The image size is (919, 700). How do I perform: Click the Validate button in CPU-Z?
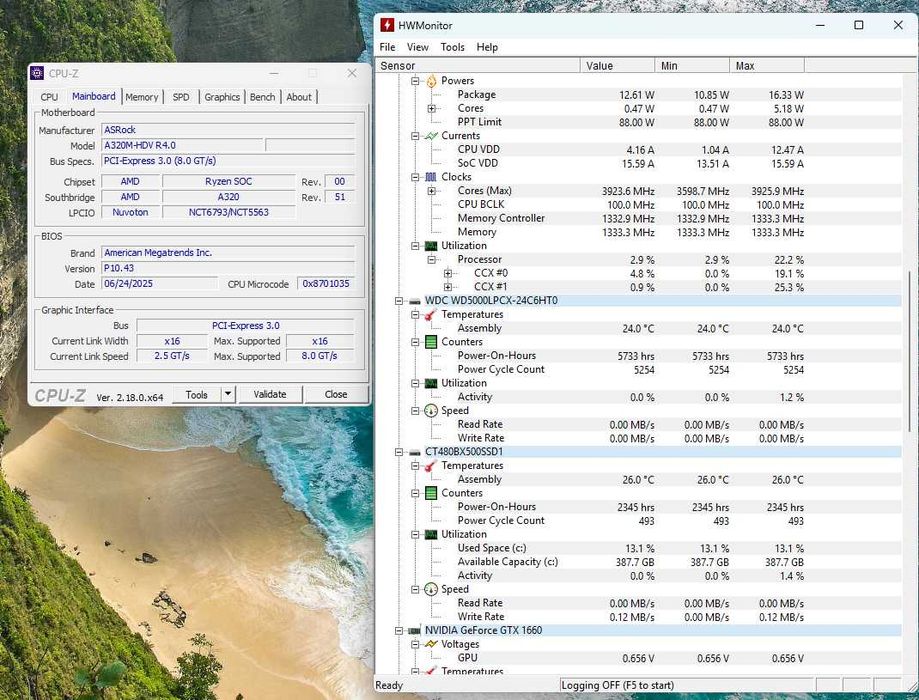[x=270, y=395]
